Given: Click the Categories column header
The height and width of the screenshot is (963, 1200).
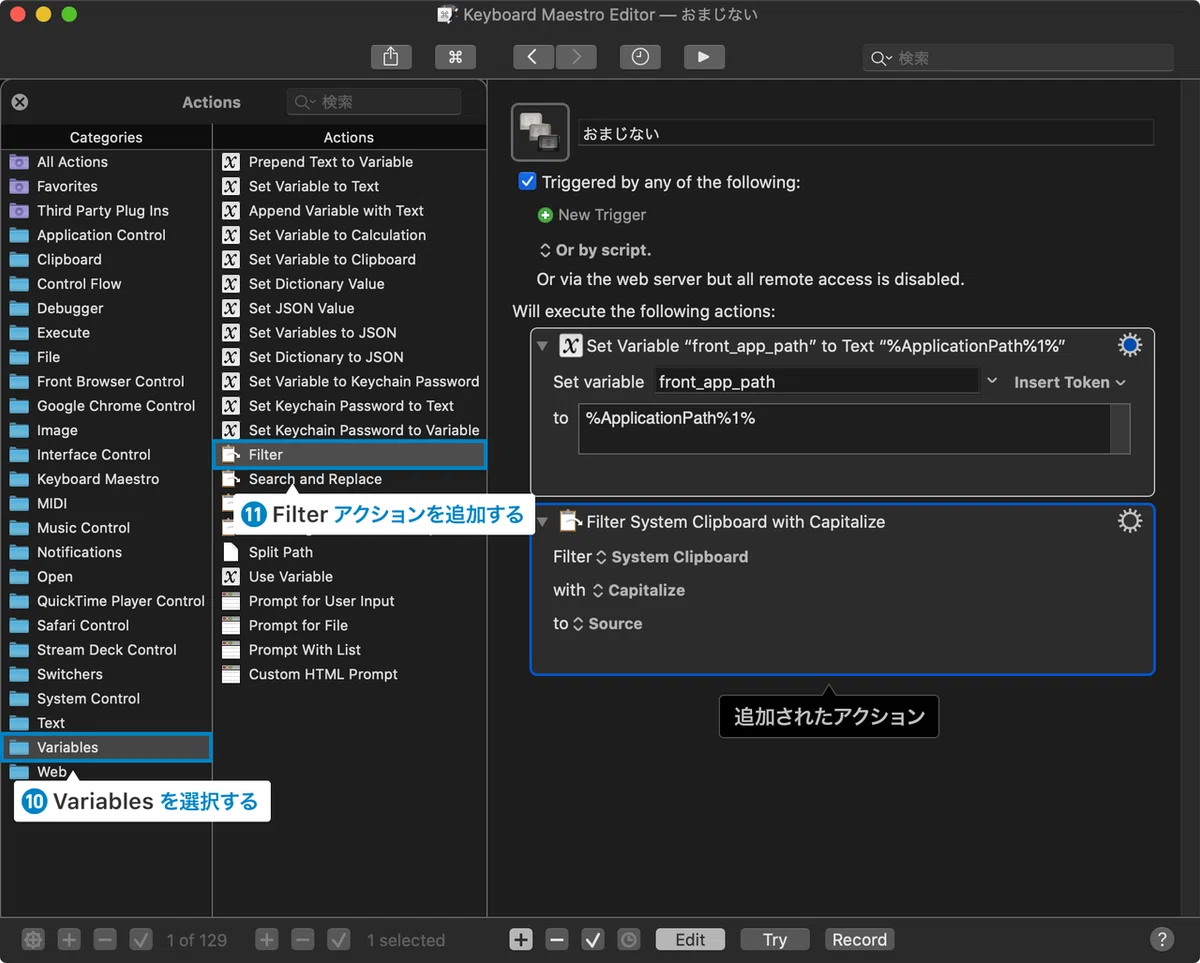Looking at the screenshot, I should [x=106, y=137].
